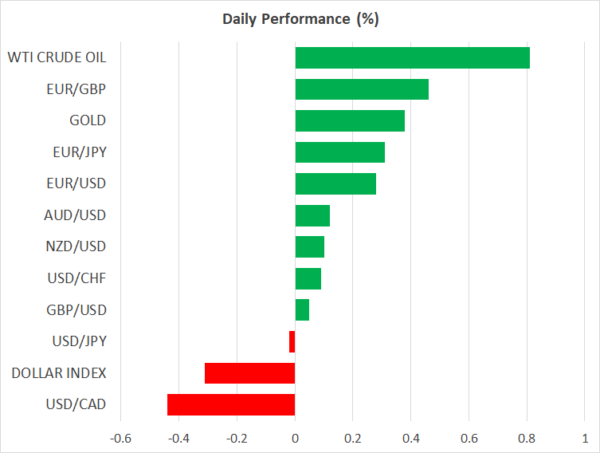Image resolution: width=600 pixels, height=453 pixels.
Task: Select the small GBP/USD green bar
Action: [x=302, y=310]
